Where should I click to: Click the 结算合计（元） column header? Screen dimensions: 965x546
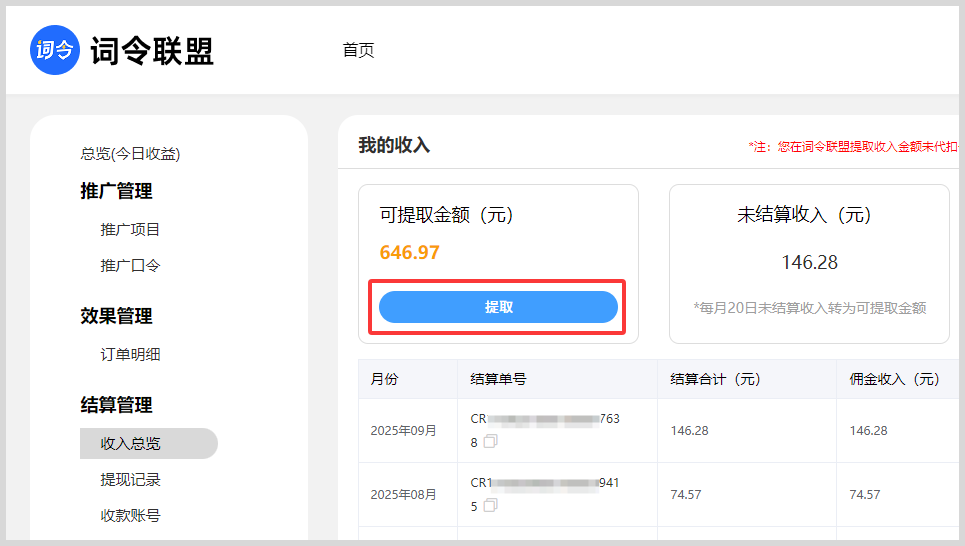pyautogui.click(x=715, y=379)
